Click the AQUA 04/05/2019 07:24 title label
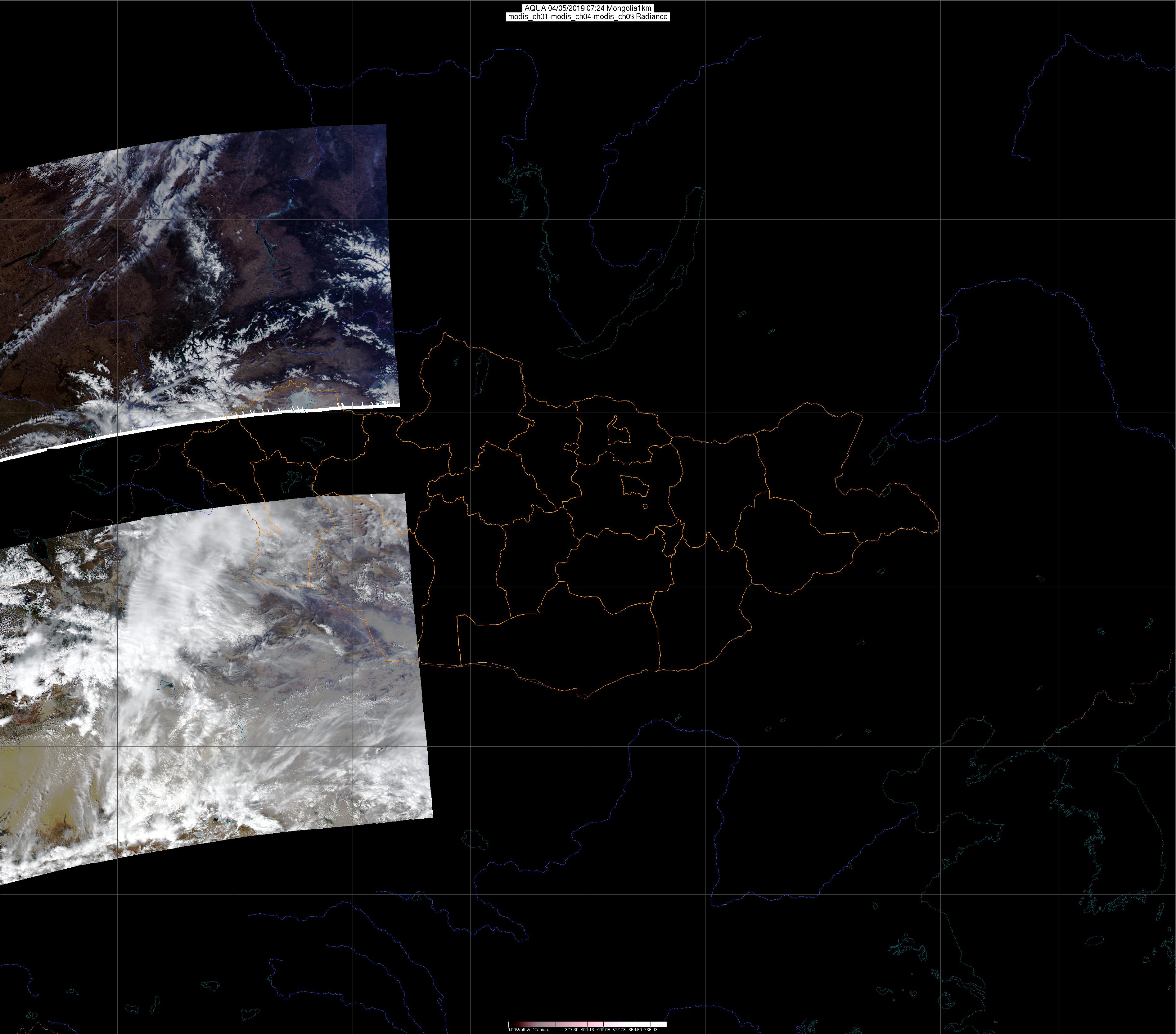The image size is (1176, 1034). (x=588, y=8)
